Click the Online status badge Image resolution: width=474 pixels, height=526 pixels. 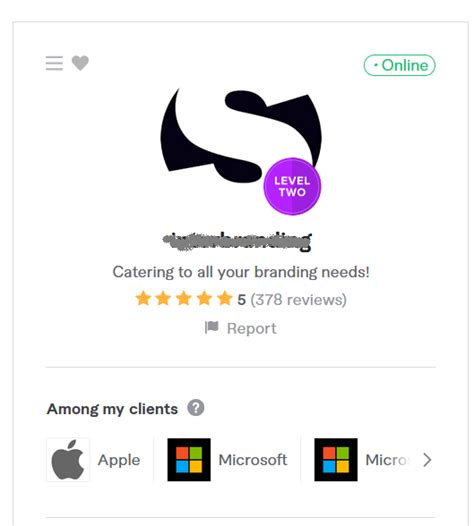coord(400,65)
